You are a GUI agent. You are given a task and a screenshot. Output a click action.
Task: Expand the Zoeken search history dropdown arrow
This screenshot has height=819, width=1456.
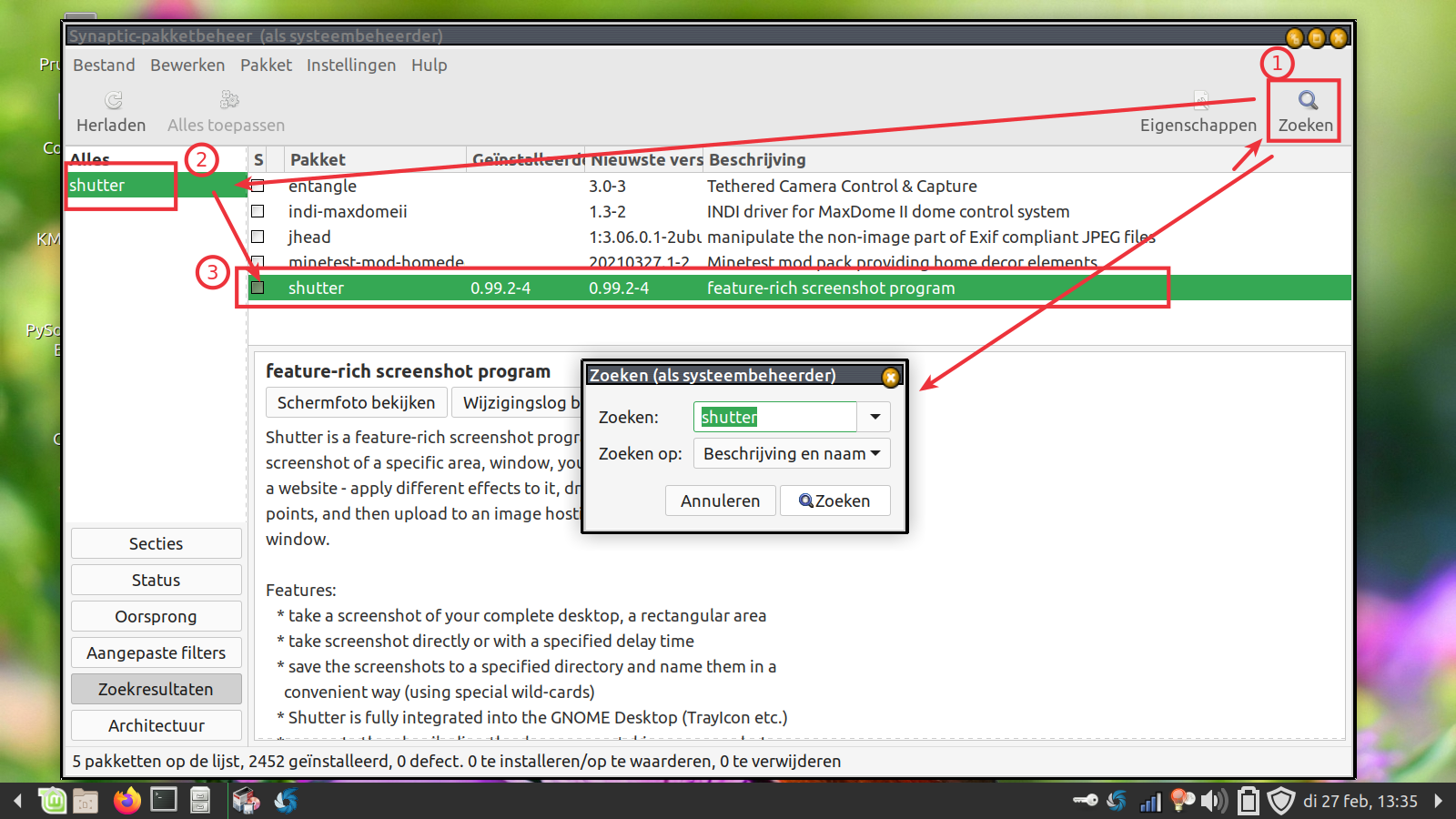pyautogui.click(x=875, y=417)
